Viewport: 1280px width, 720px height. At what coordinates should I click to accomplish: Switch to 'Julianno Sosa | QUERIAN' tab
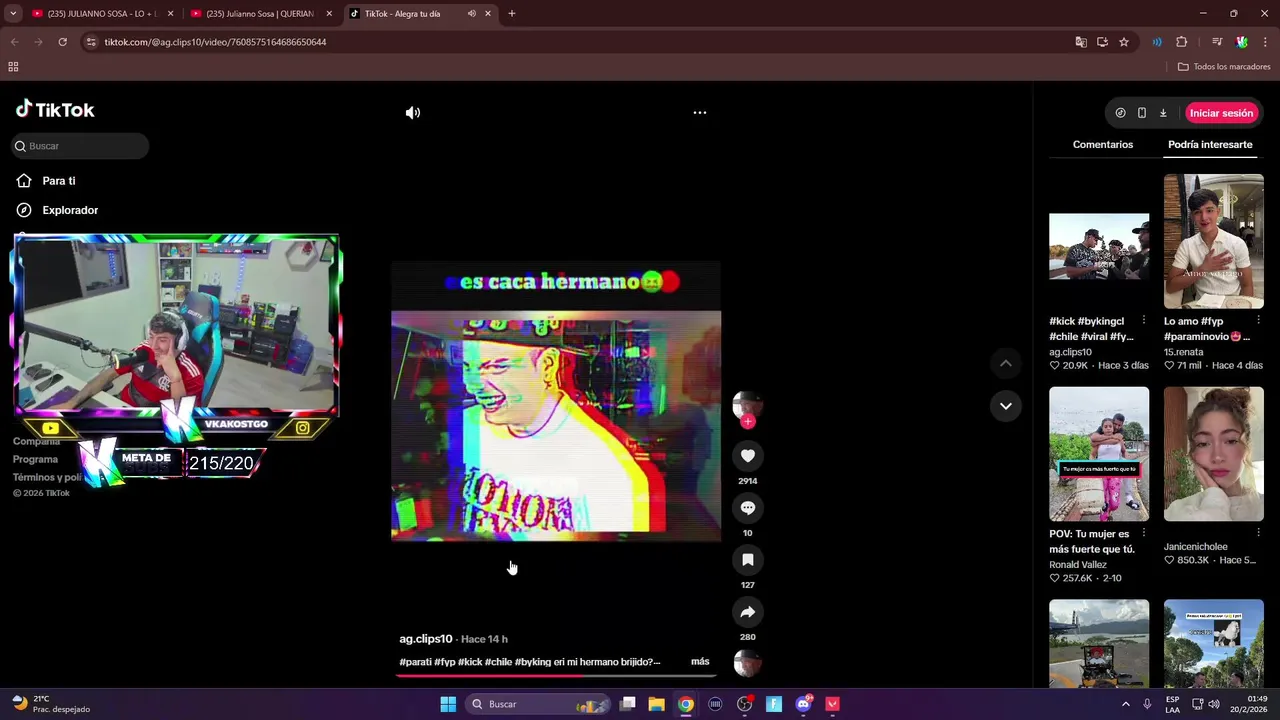tap(262, 14)
